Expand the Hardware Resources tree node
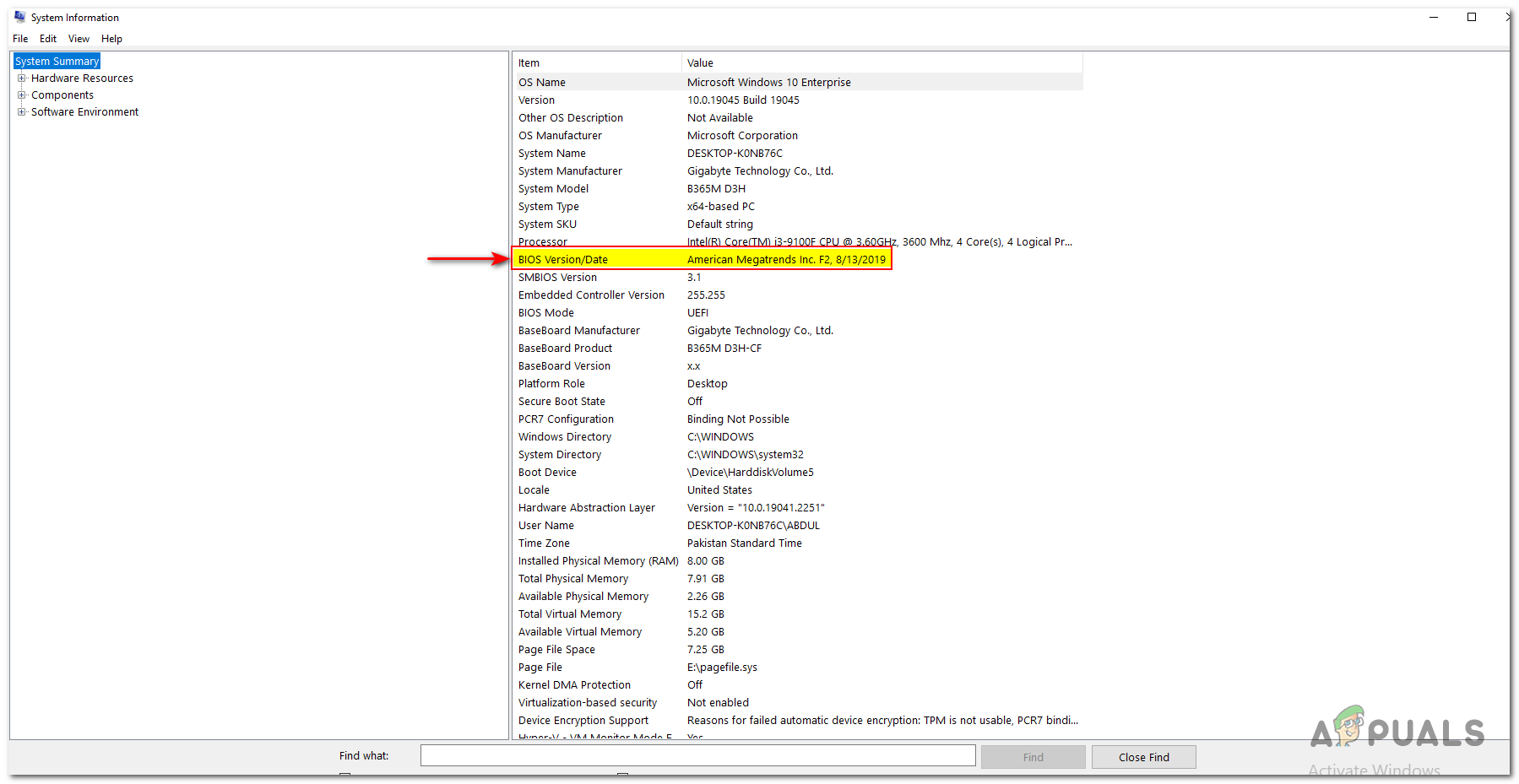The image size is (1519, 784). (x=21, y=78)
